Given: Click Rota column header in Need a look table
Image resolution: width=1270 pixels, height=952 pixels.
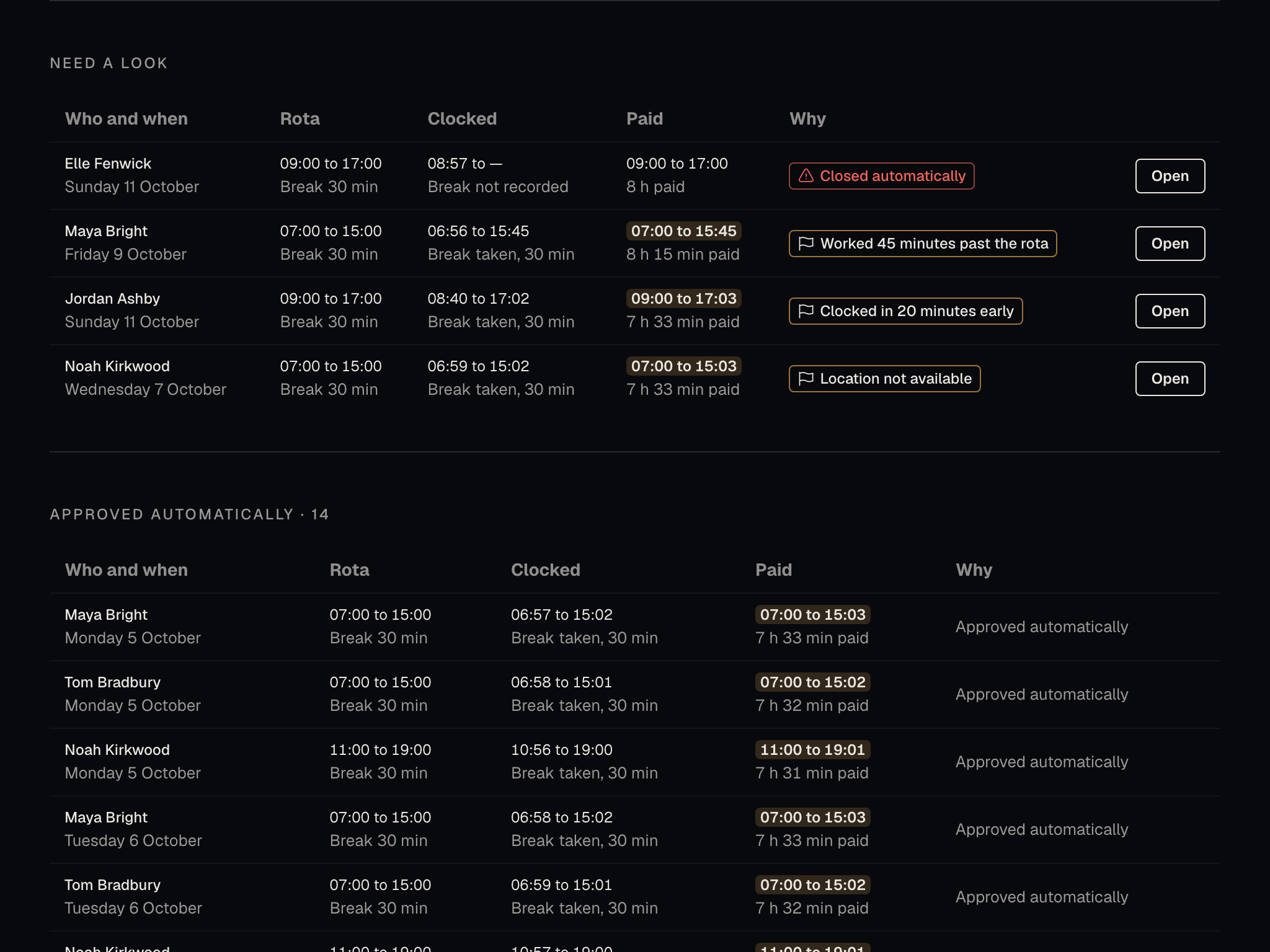Looking at the screenshot, I should point(300,119).
